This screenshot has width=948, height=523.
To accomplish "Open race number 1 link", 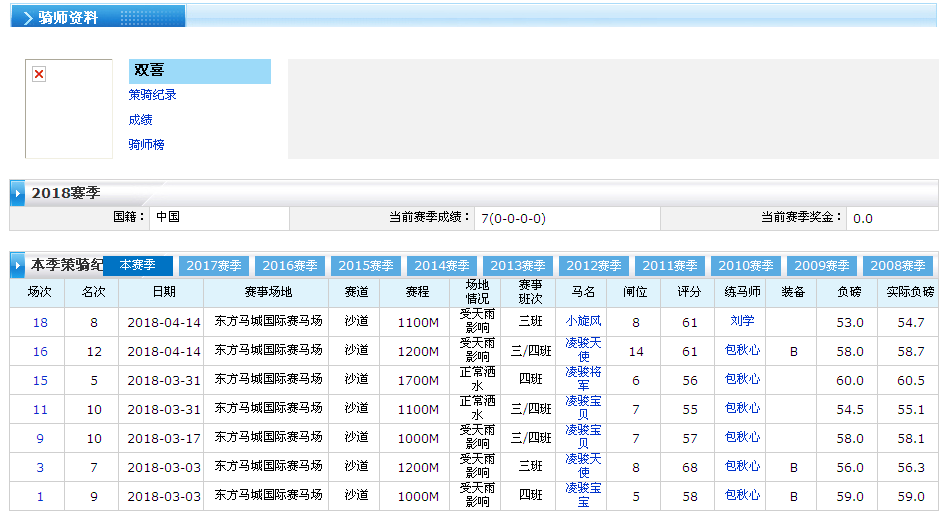I will click(x=40, y=496).
